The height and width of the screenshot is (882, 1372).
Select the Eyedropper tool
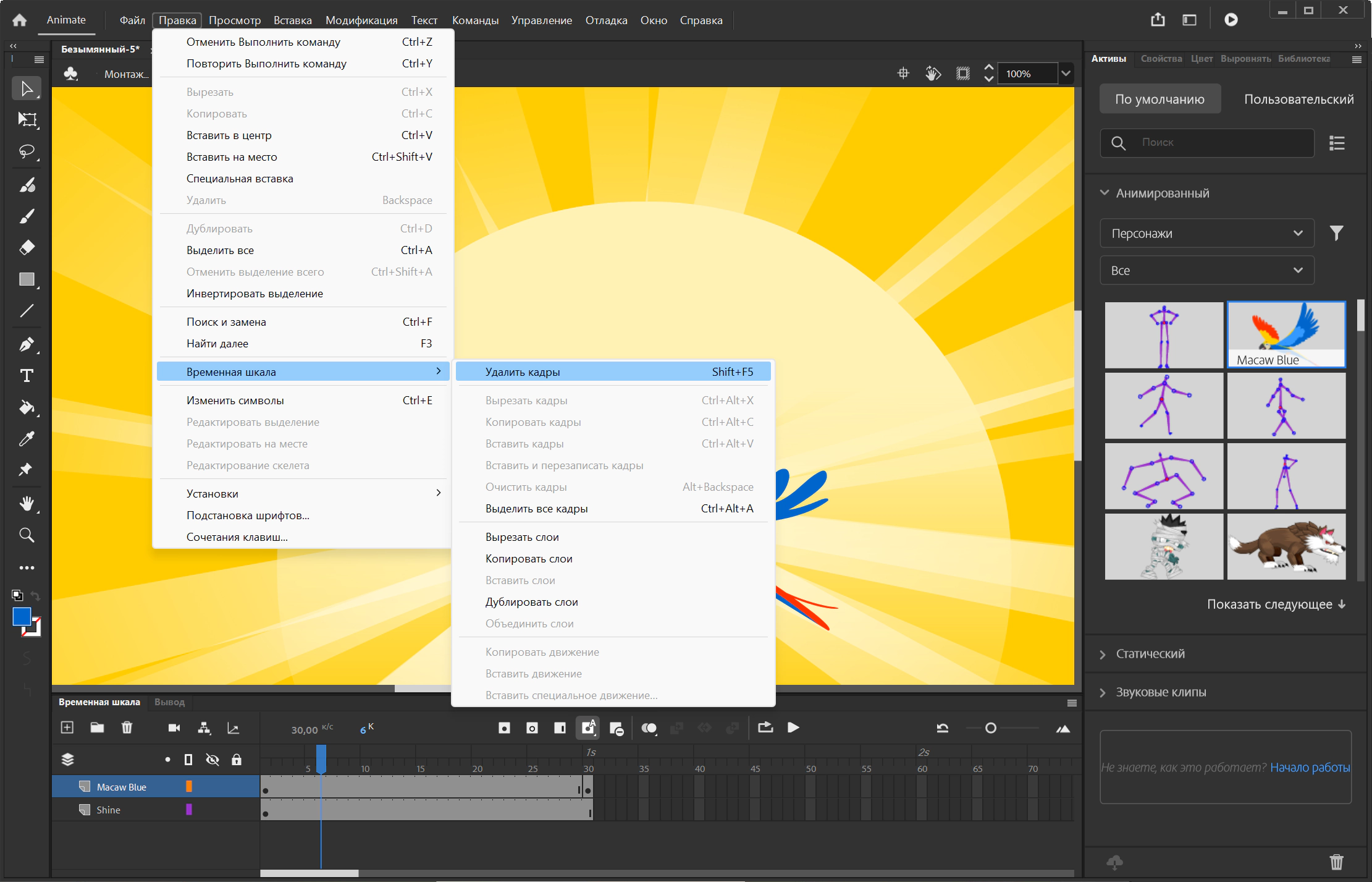coord(27,439)
